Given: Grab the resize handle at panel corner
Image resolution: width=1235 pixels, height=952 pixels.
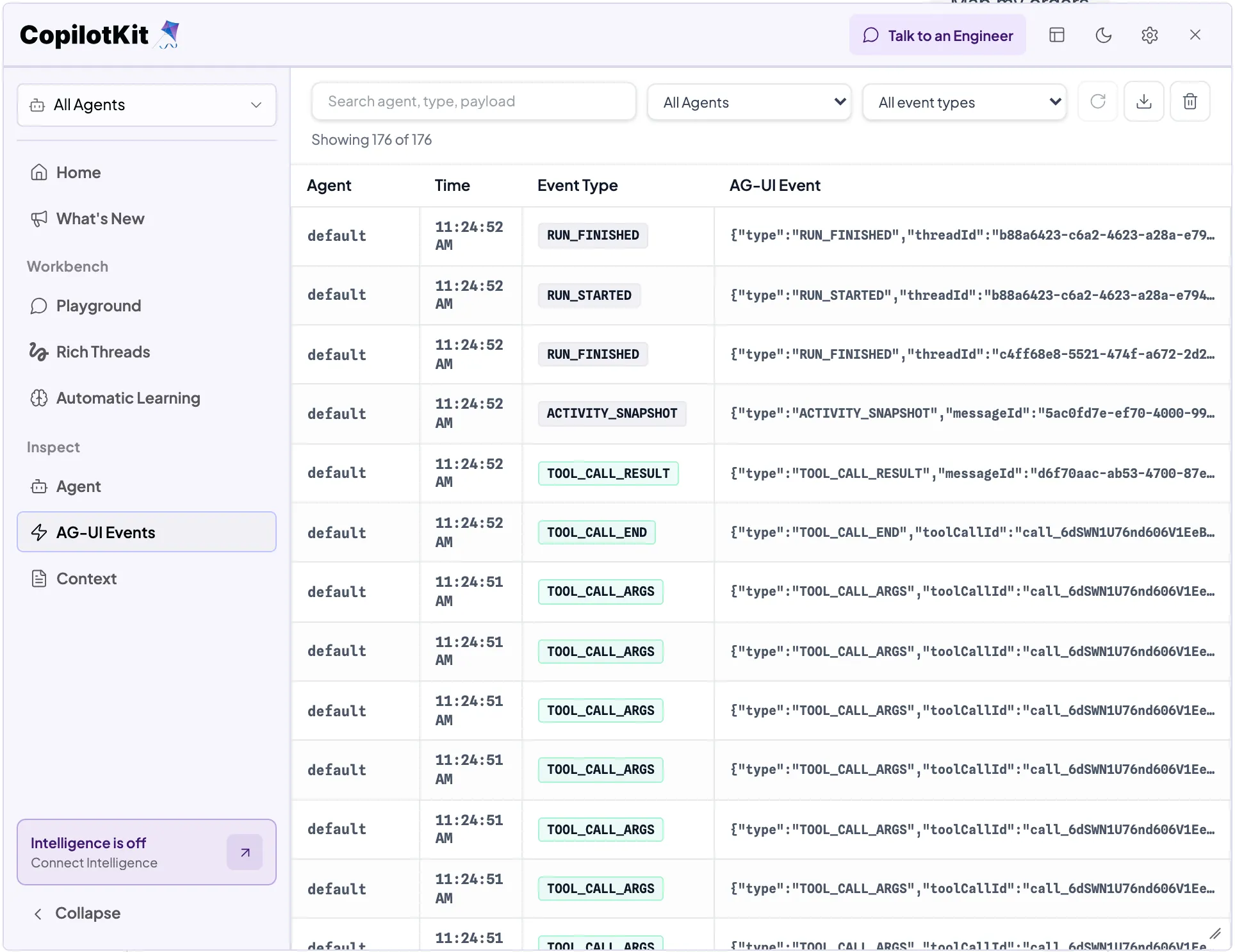Looking at the screenshot, I should pos(1215,933).
